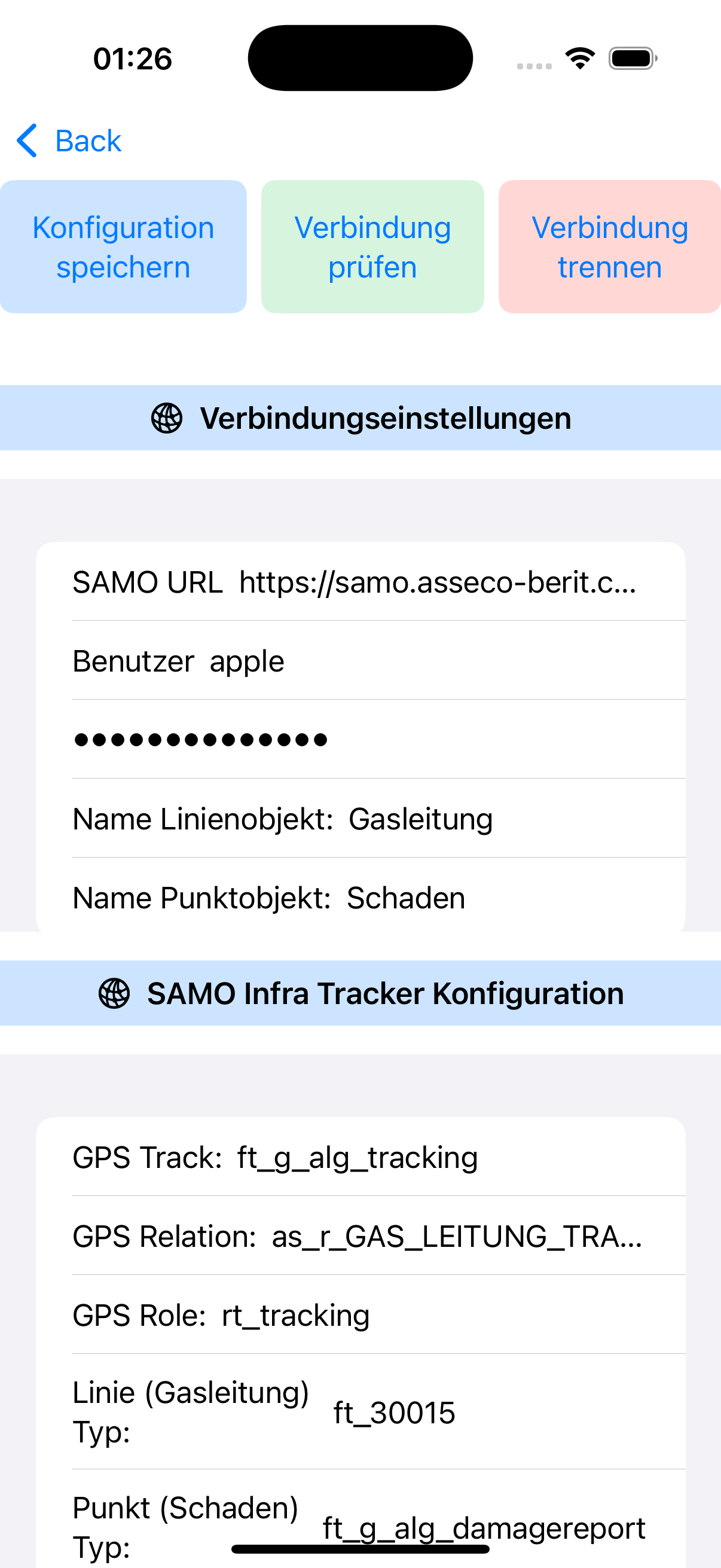Tap Konfiguration speichern
Image resolution: width=721 pixels, height=1568 pixels.
point(123,246)
